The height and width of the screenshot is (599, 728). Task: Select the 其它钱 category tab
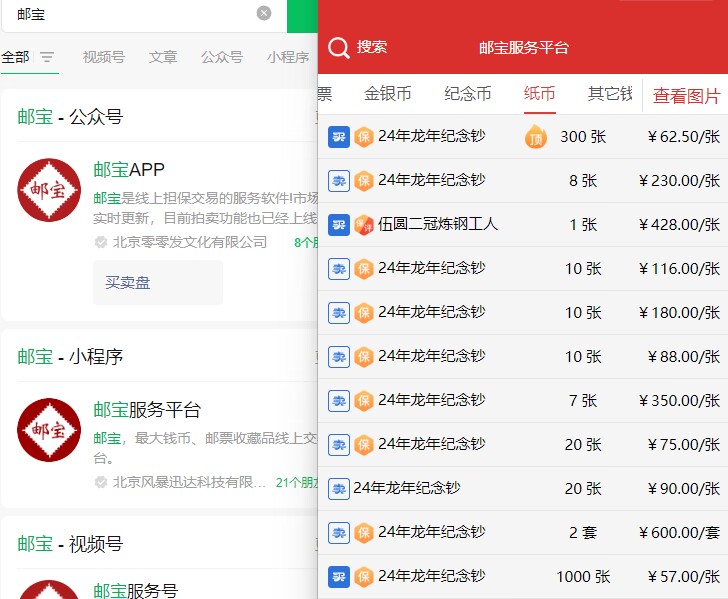coord(610,93)
